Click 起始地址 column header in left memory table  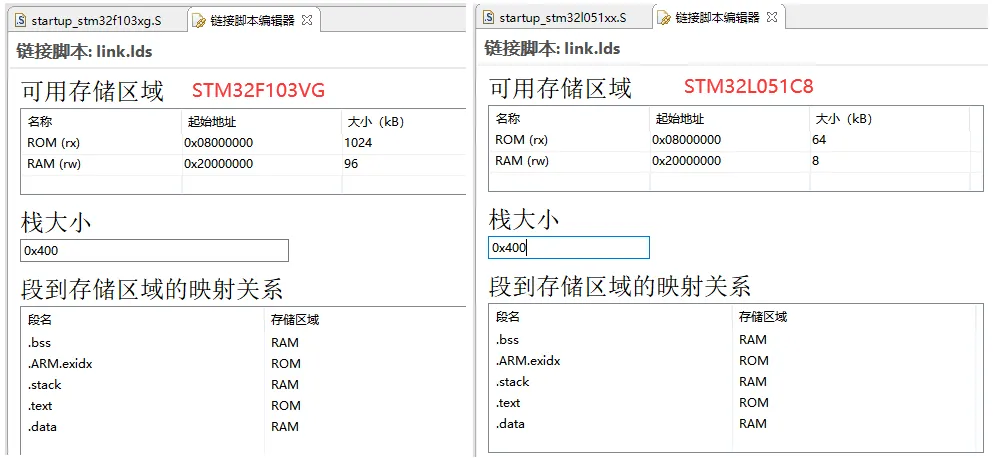click(x=212, y=122)
